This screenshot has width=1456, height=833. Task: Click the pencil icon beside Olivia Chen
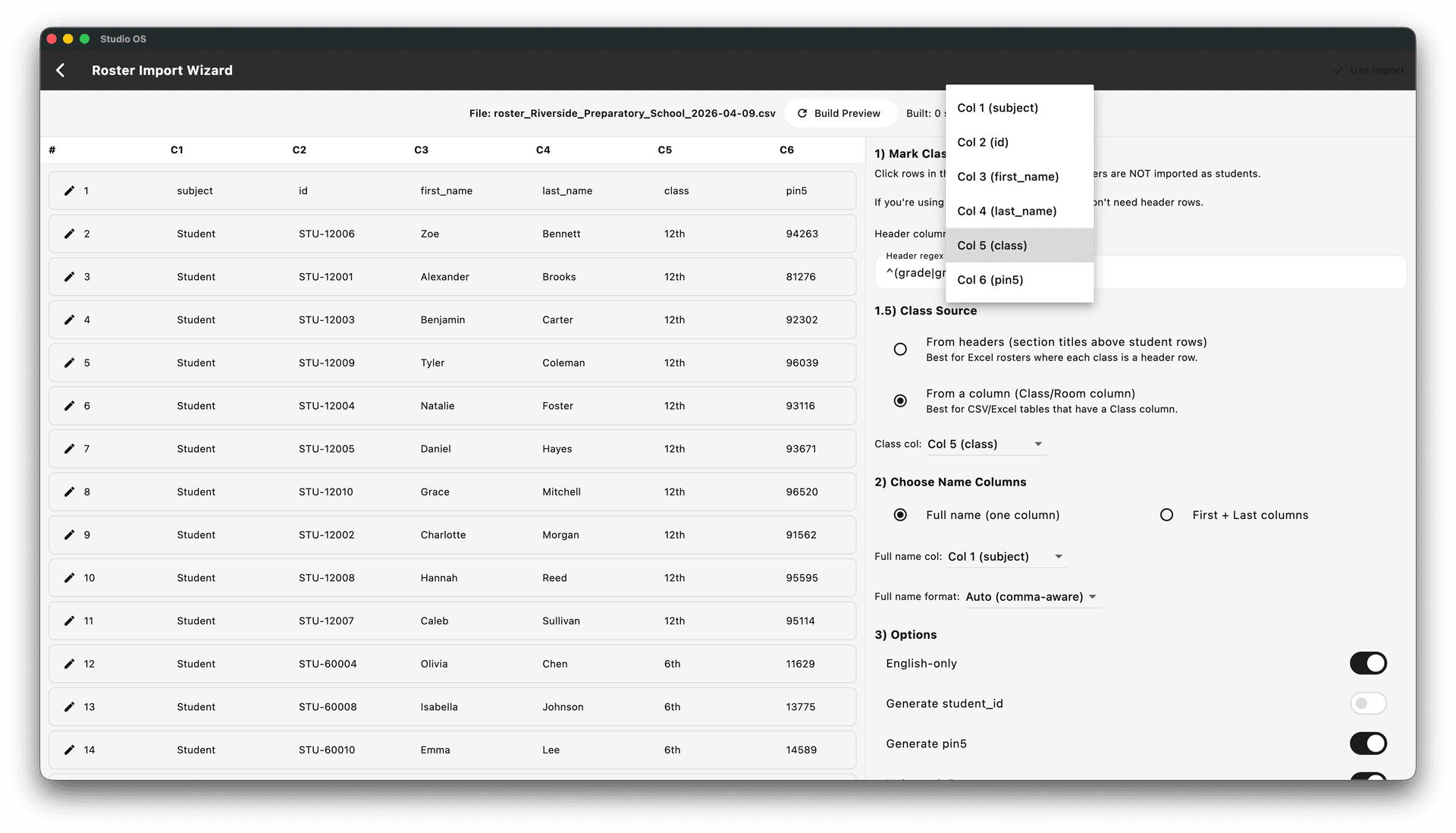coord(69,664)
